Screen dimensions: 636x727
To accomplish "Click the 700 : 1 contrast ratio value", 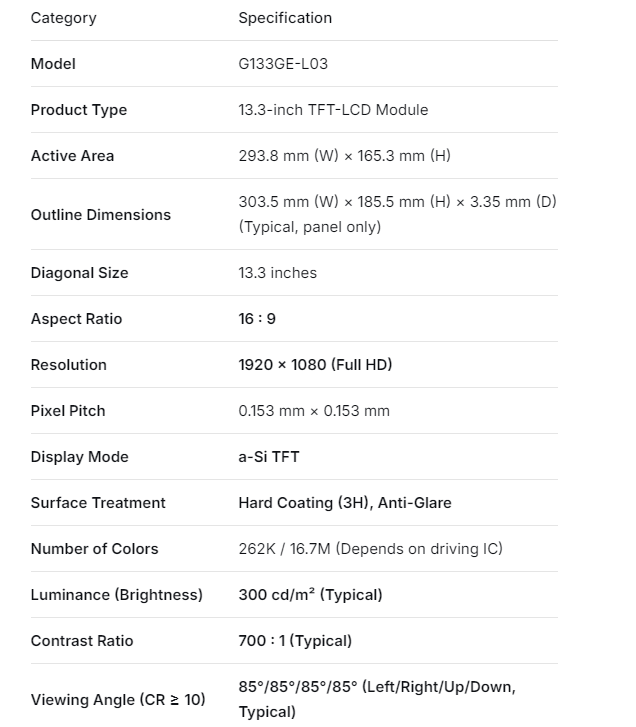I will pyautogui.click(x=295, y=641).
